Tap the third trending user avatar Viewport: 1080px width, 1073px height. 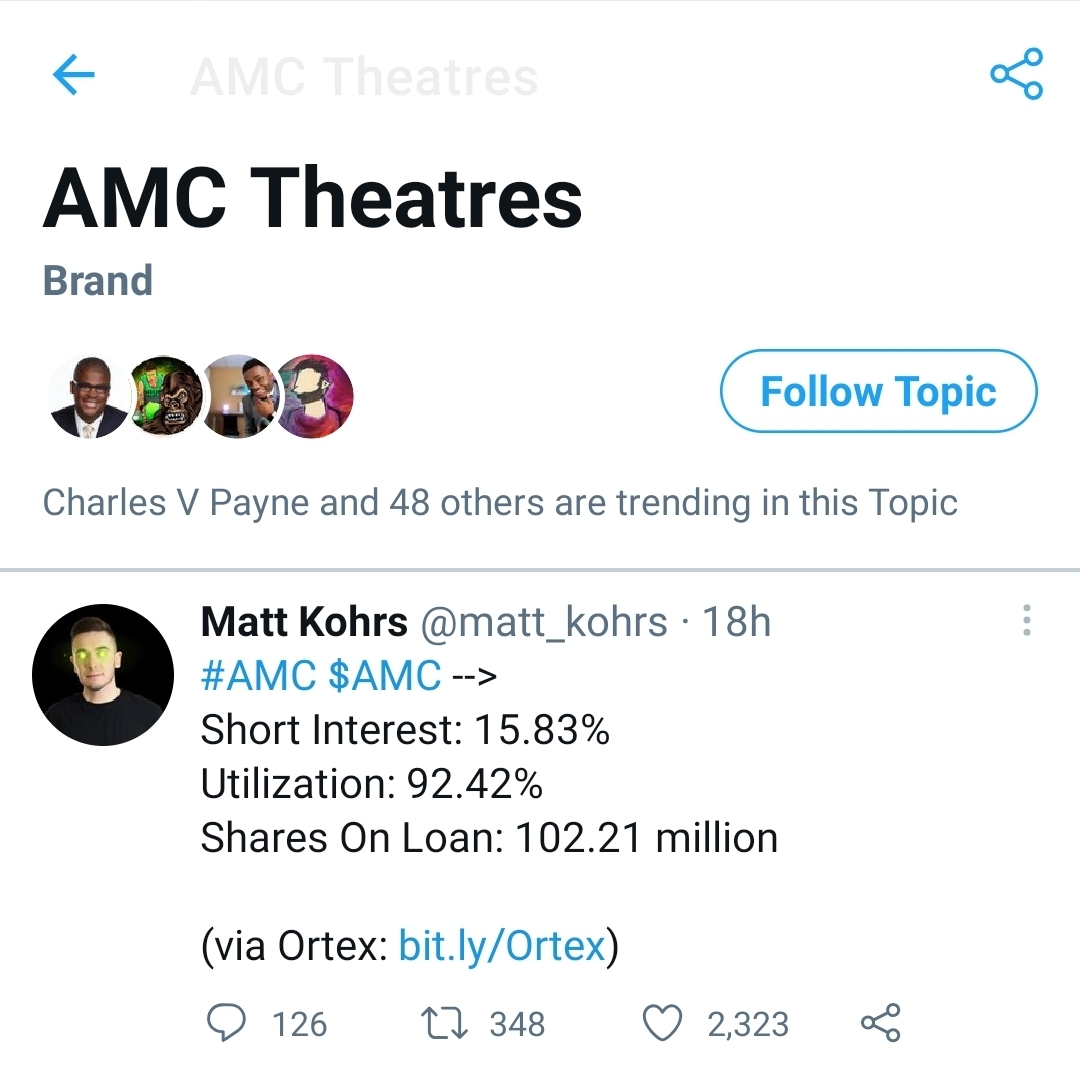pyautogui.click(x=242, y=397)
